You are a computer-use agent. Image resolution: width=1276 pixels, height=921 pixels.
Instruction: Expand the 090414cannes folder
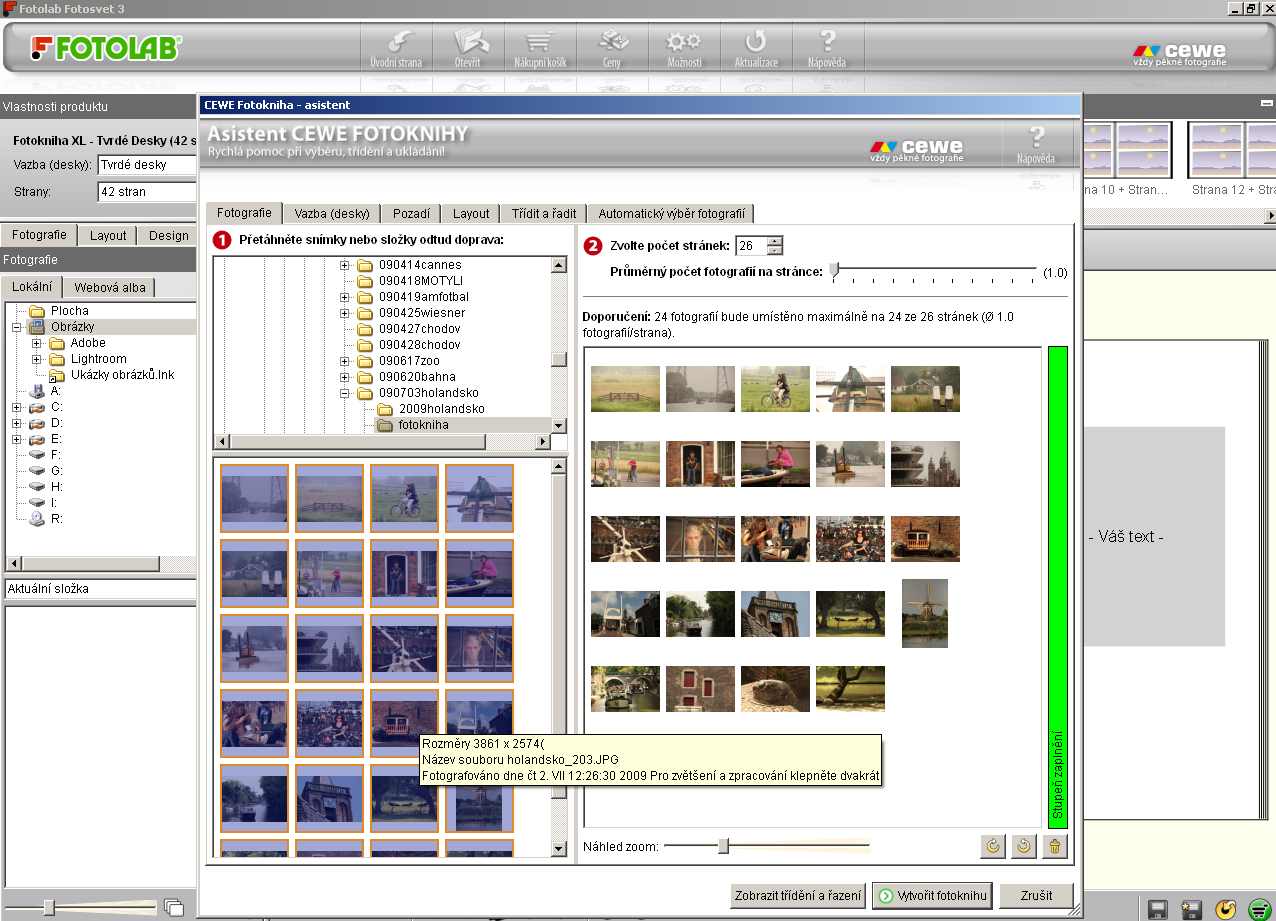345,265
